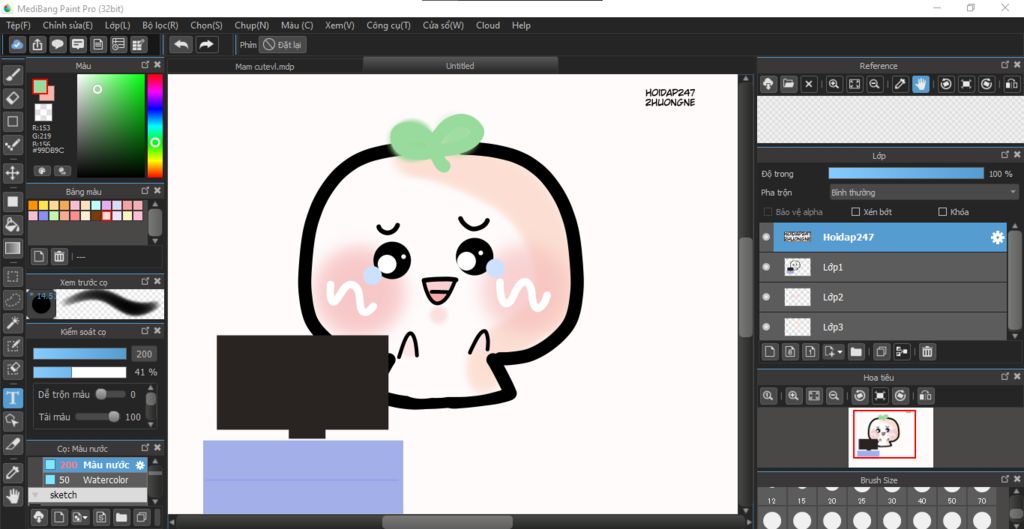Hide the Lớp3 layer
The image size is (1024, 529).
point(766,327)
